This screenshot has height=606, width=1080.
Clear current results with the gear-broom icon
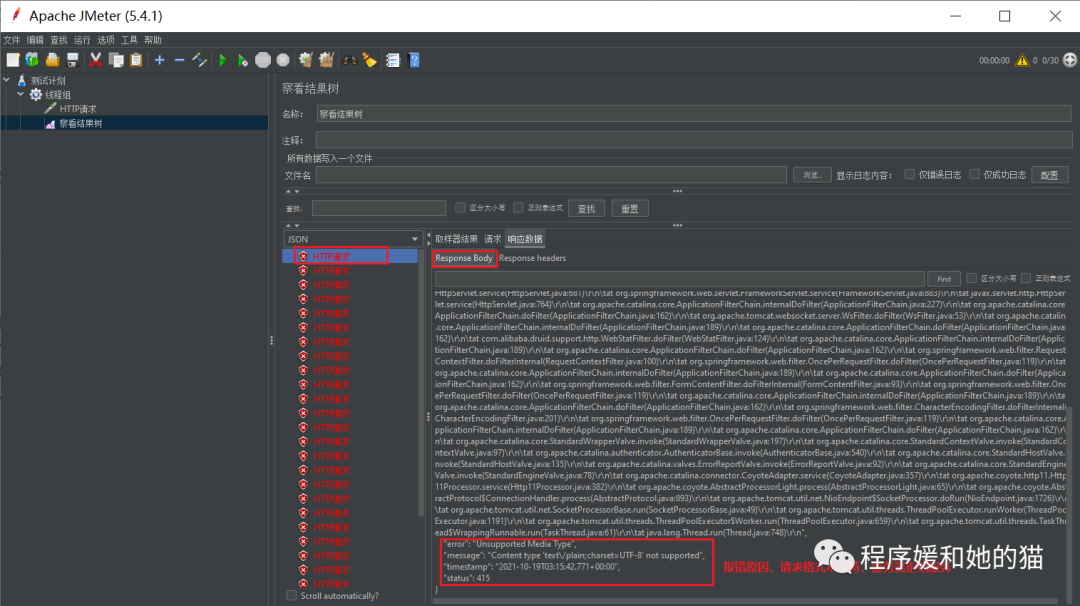306,60
